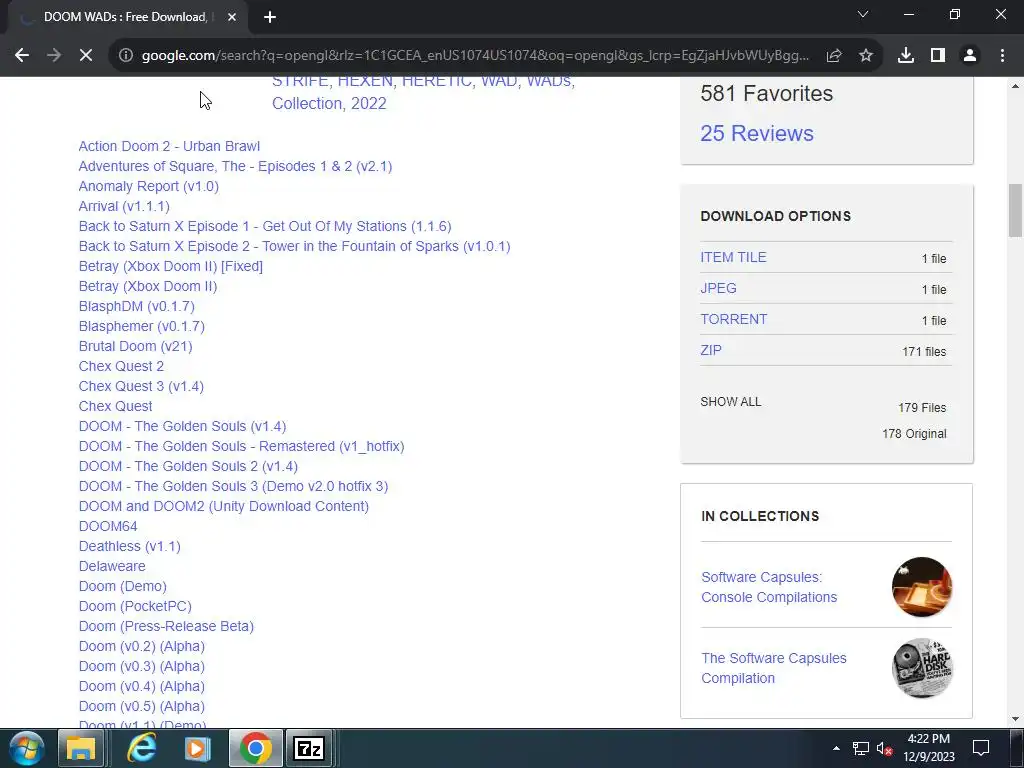
Task: Click the taskbar clock and date
Action: 929,748
